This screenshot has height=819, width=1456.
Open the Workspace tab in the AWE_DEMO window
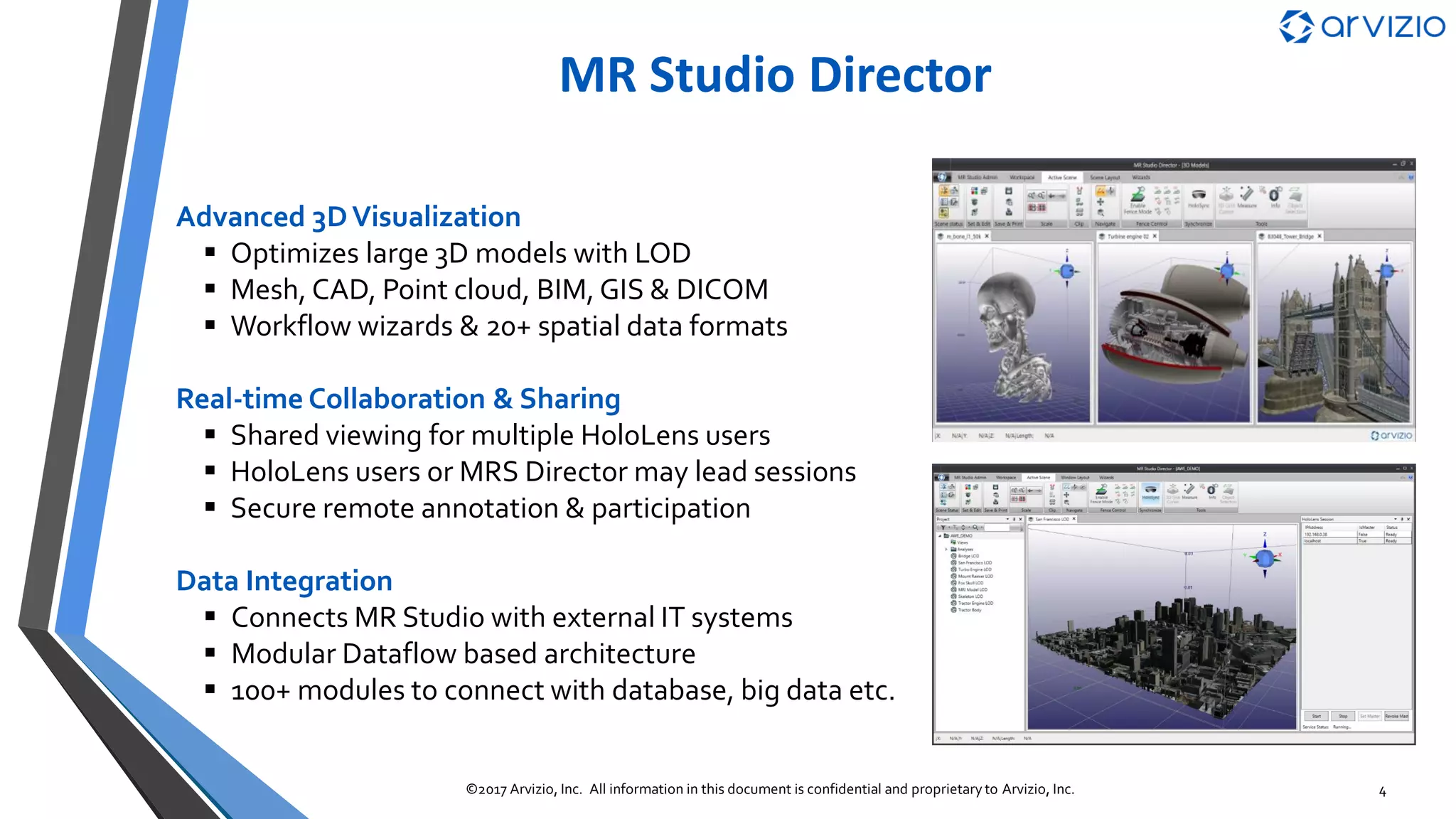click(x=1006, y=477)
